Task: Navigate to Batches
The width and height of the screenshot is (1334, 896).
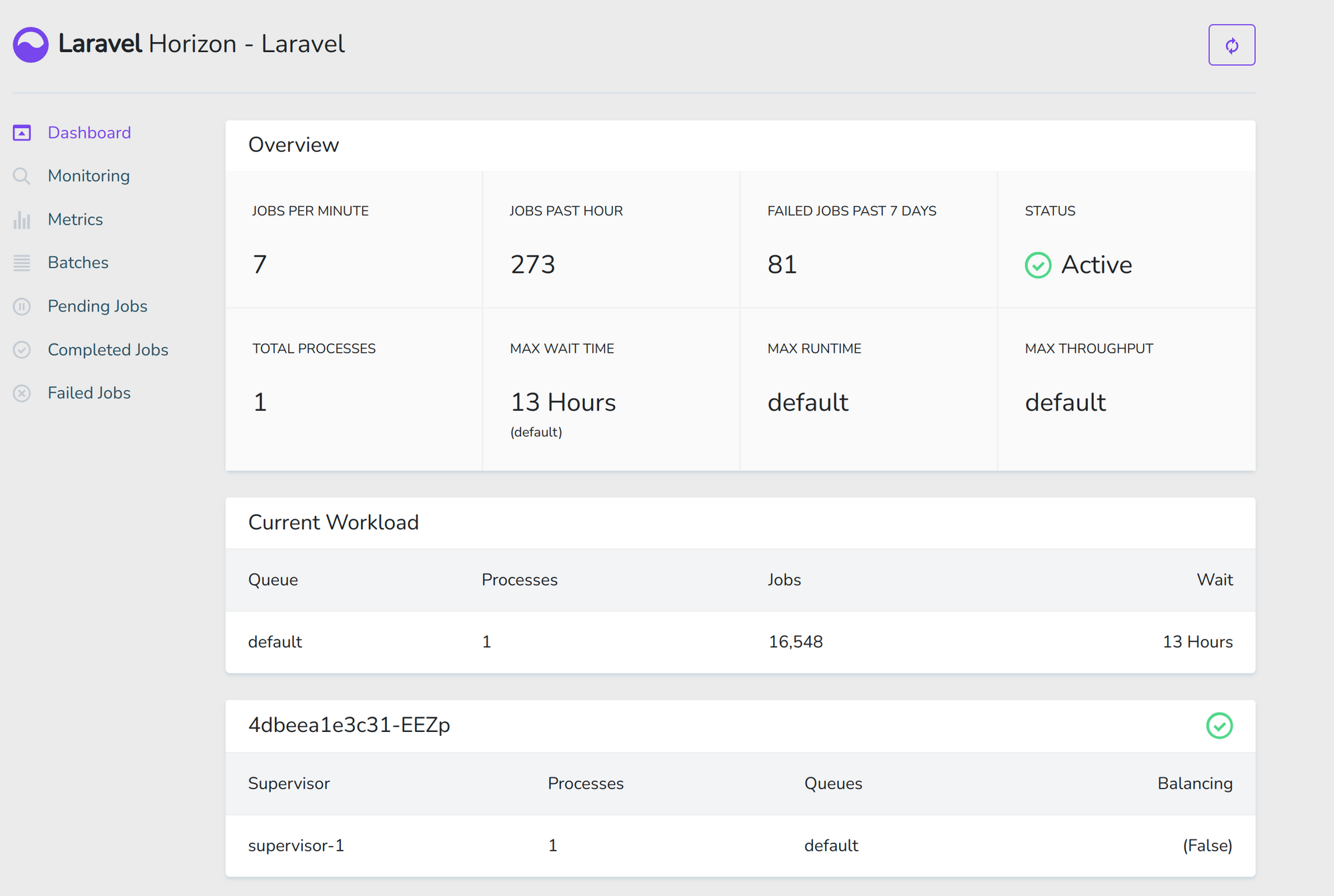Action: point(78,263)
